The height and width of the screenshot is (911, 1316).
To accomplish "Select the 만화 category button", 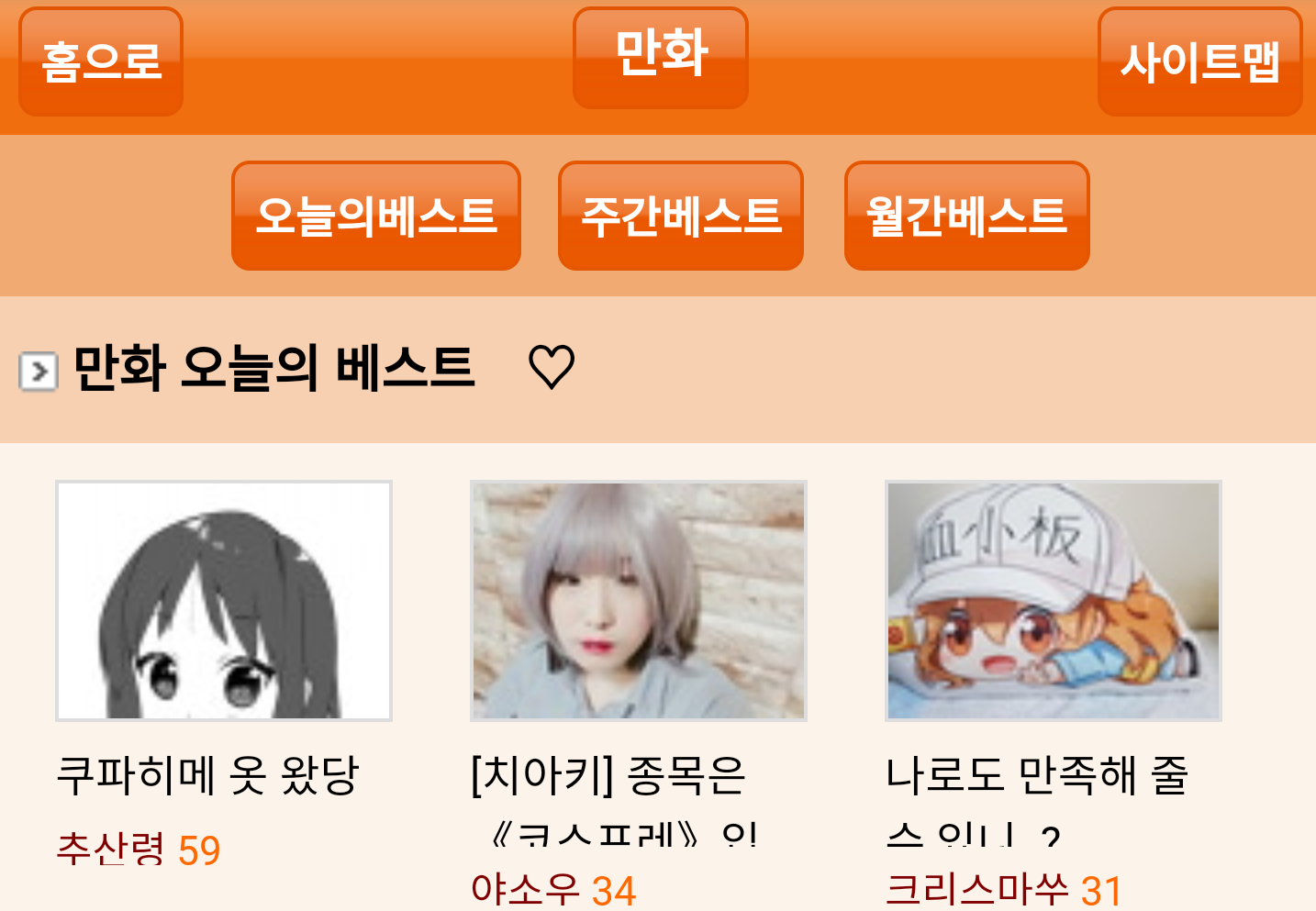I will [661, 57].
